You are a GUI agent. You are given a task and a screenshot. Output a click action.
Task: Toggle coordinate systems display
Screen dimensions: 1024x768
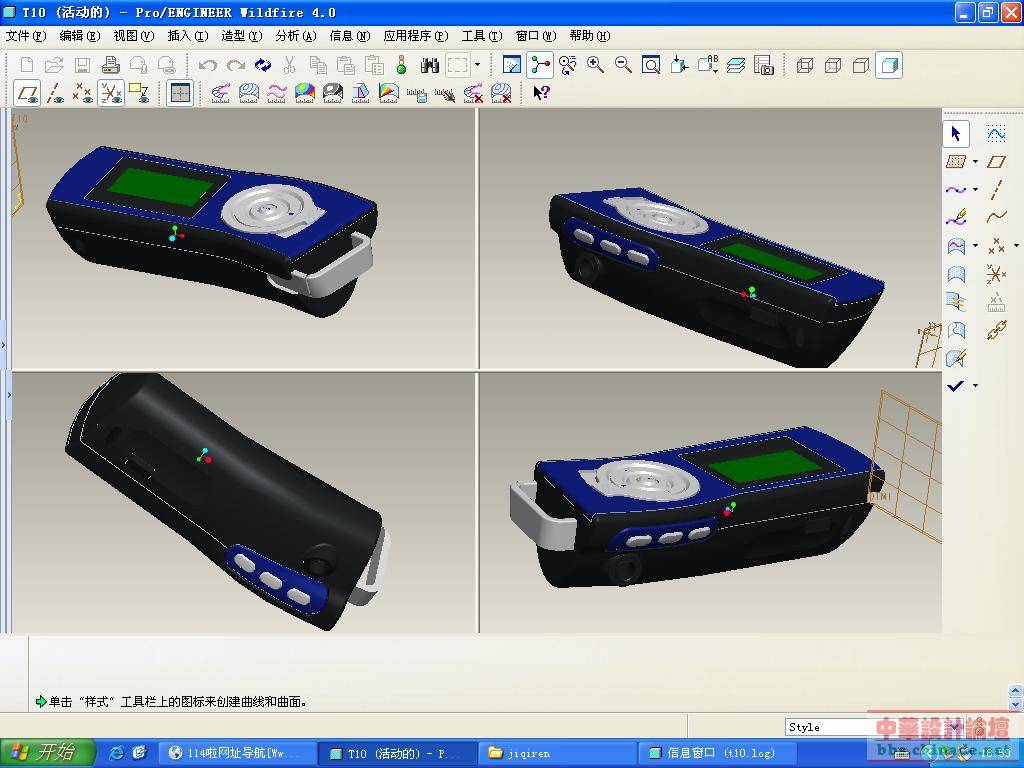coord(111,93)
